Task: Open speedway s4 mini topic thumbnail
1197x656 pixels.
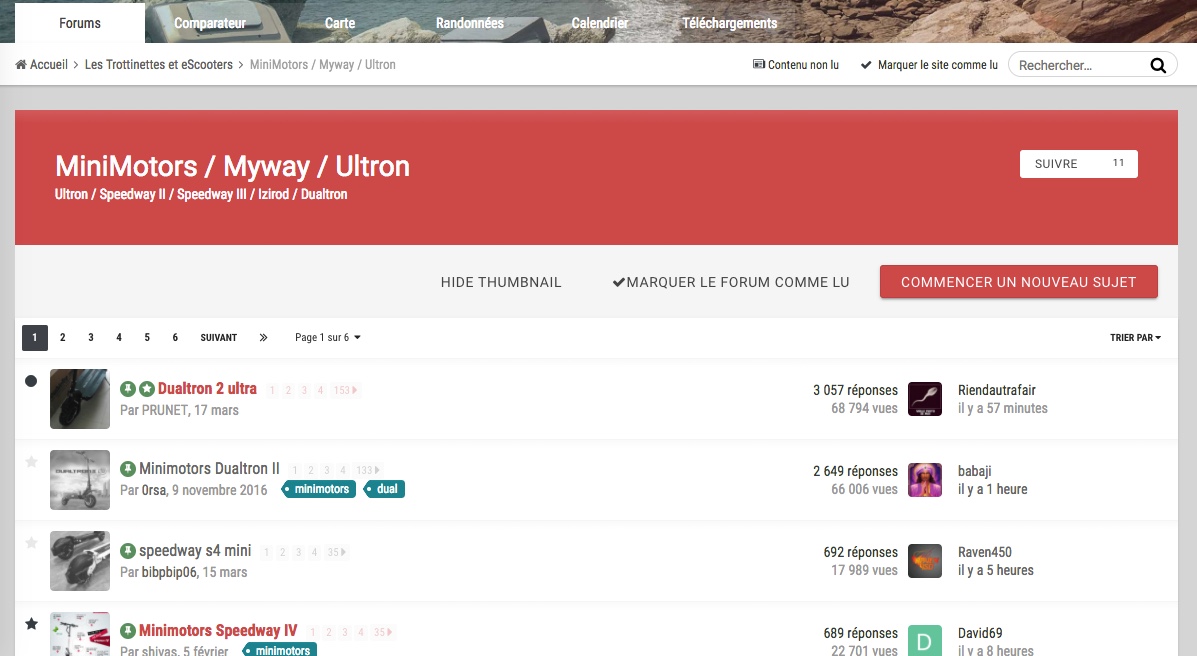Action: [80, 561]
